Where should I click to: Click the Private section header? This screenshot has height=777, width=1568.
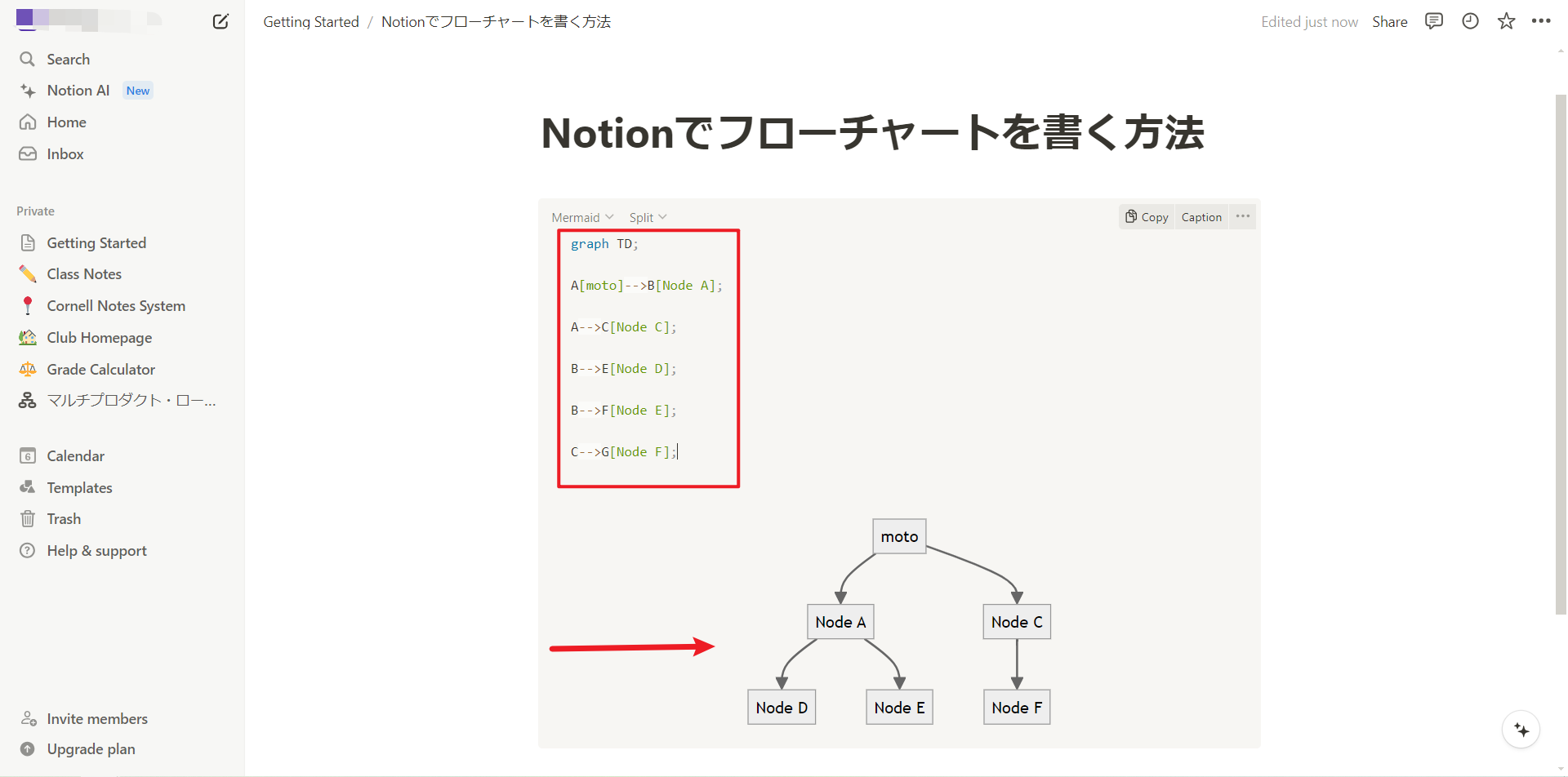[36, 211]
